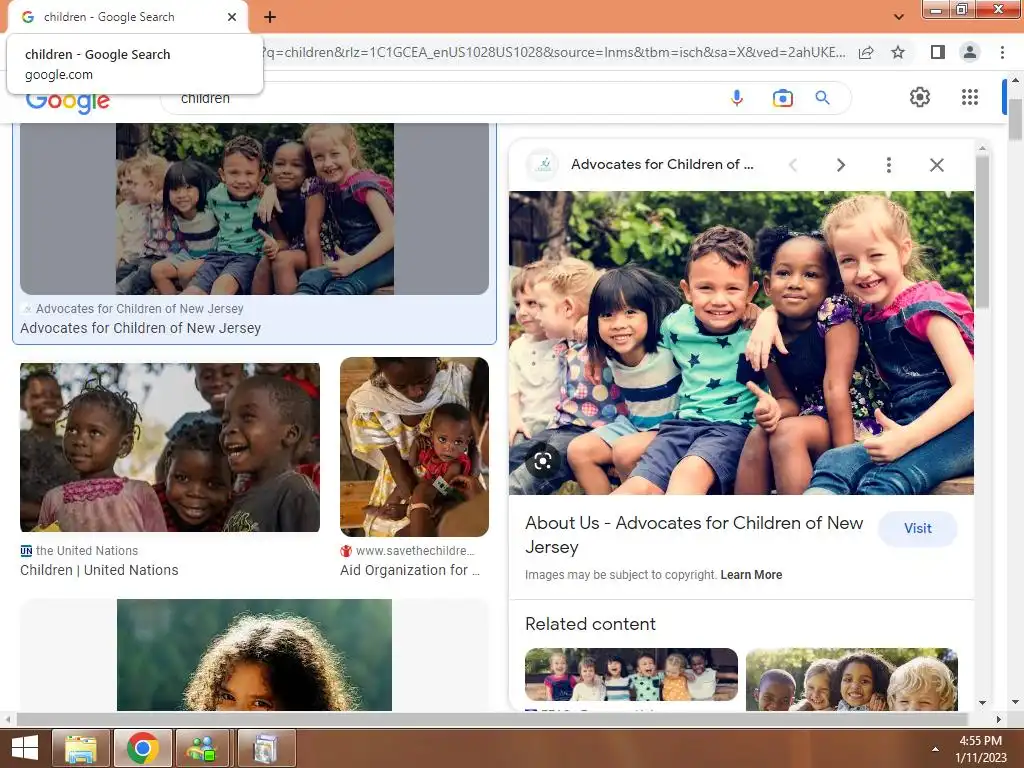
Task: Expand the tab search dropdown arrow
Action: tap(899, 17)
